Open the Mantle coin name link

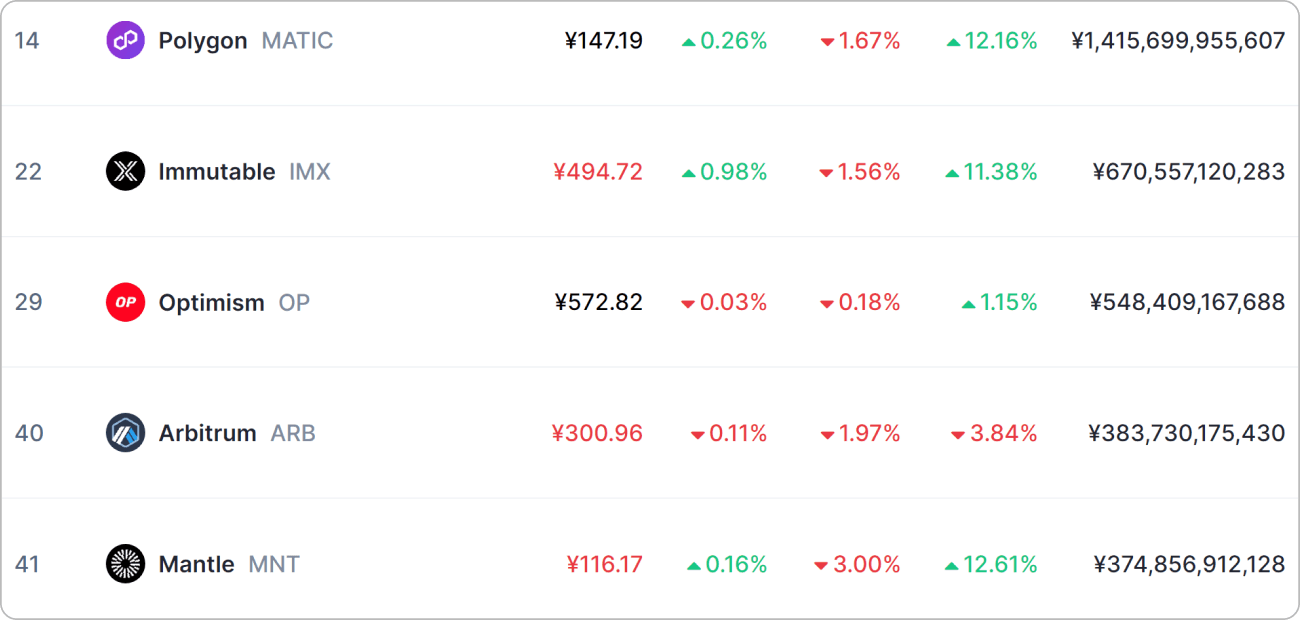[196, 564]
